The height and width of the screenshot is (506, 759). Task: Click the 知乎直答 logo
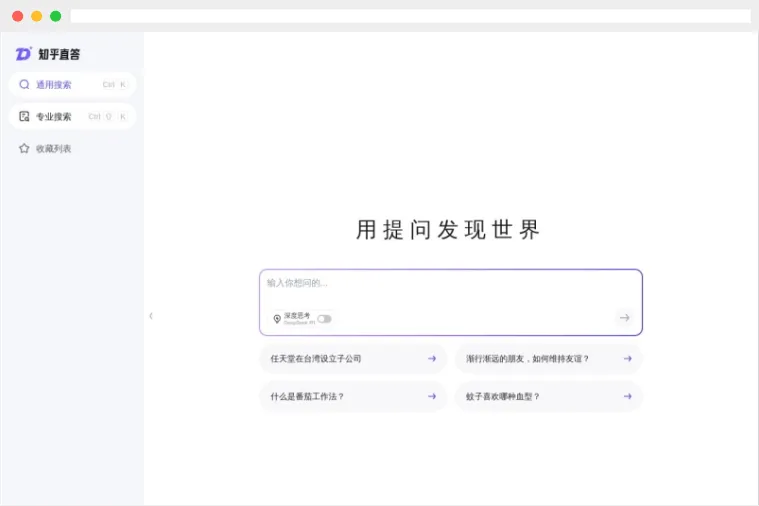pyautogui.click(x=47, y=54)
